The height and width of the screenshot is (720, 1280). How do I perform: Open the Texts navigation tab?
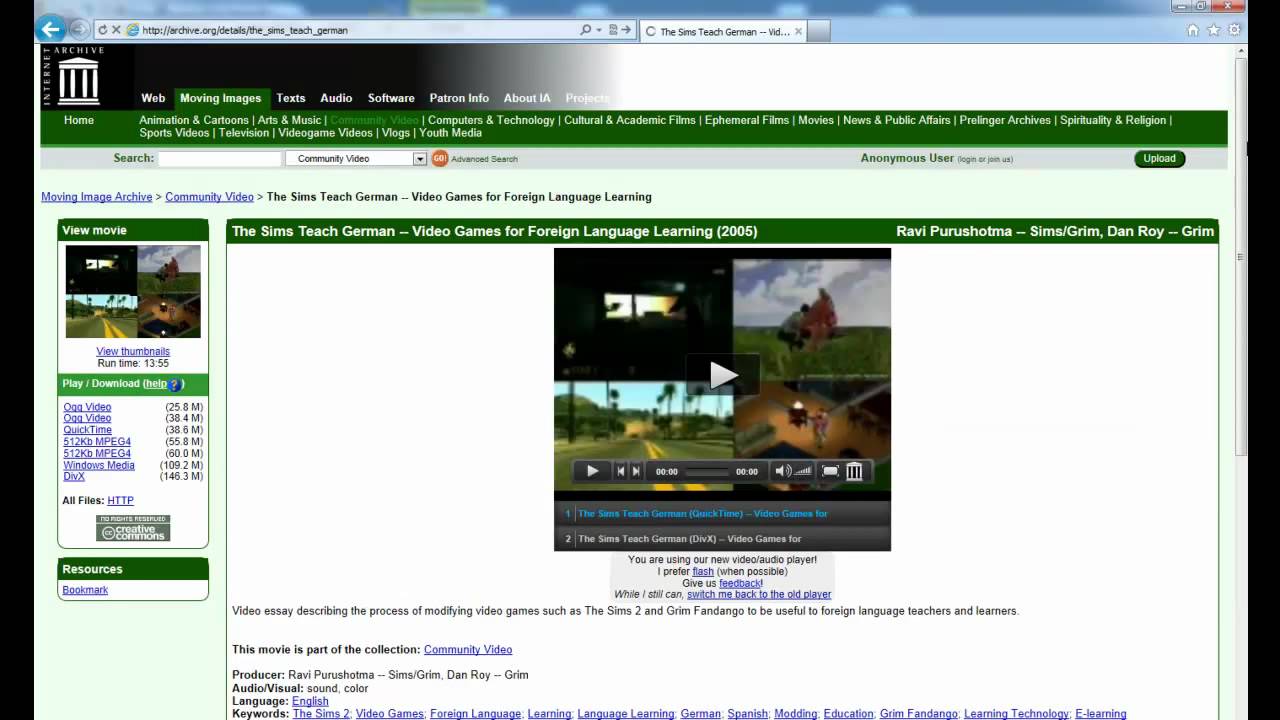pos(291,98)
